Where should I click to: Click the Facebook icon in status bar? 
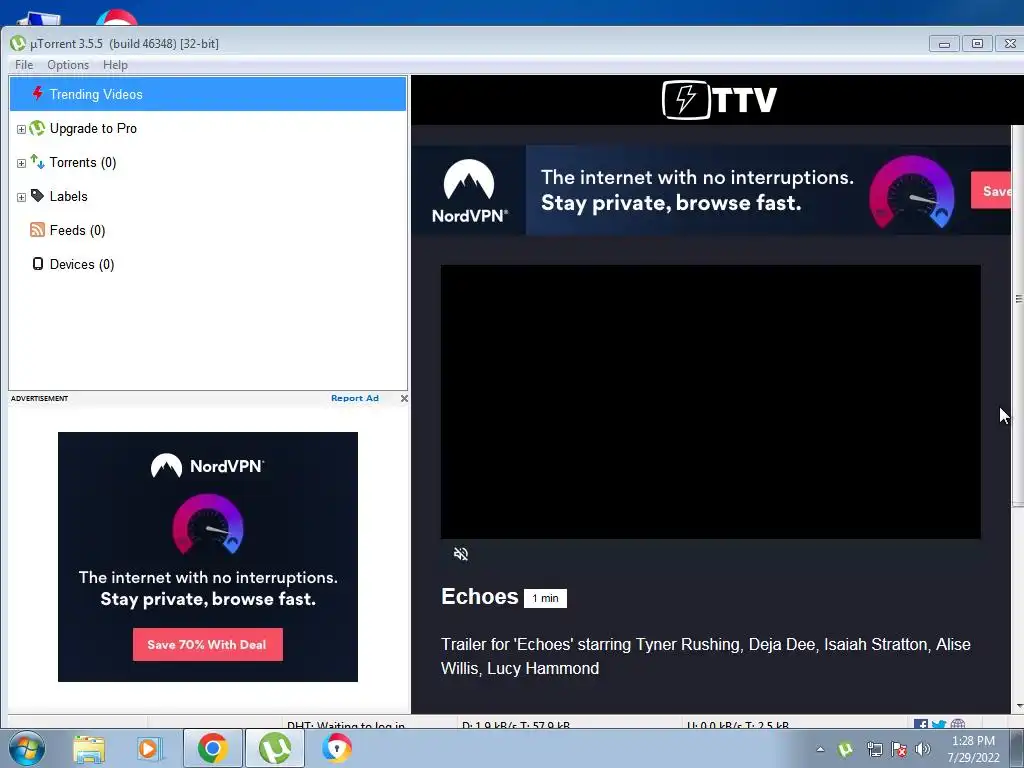(921, 724)
